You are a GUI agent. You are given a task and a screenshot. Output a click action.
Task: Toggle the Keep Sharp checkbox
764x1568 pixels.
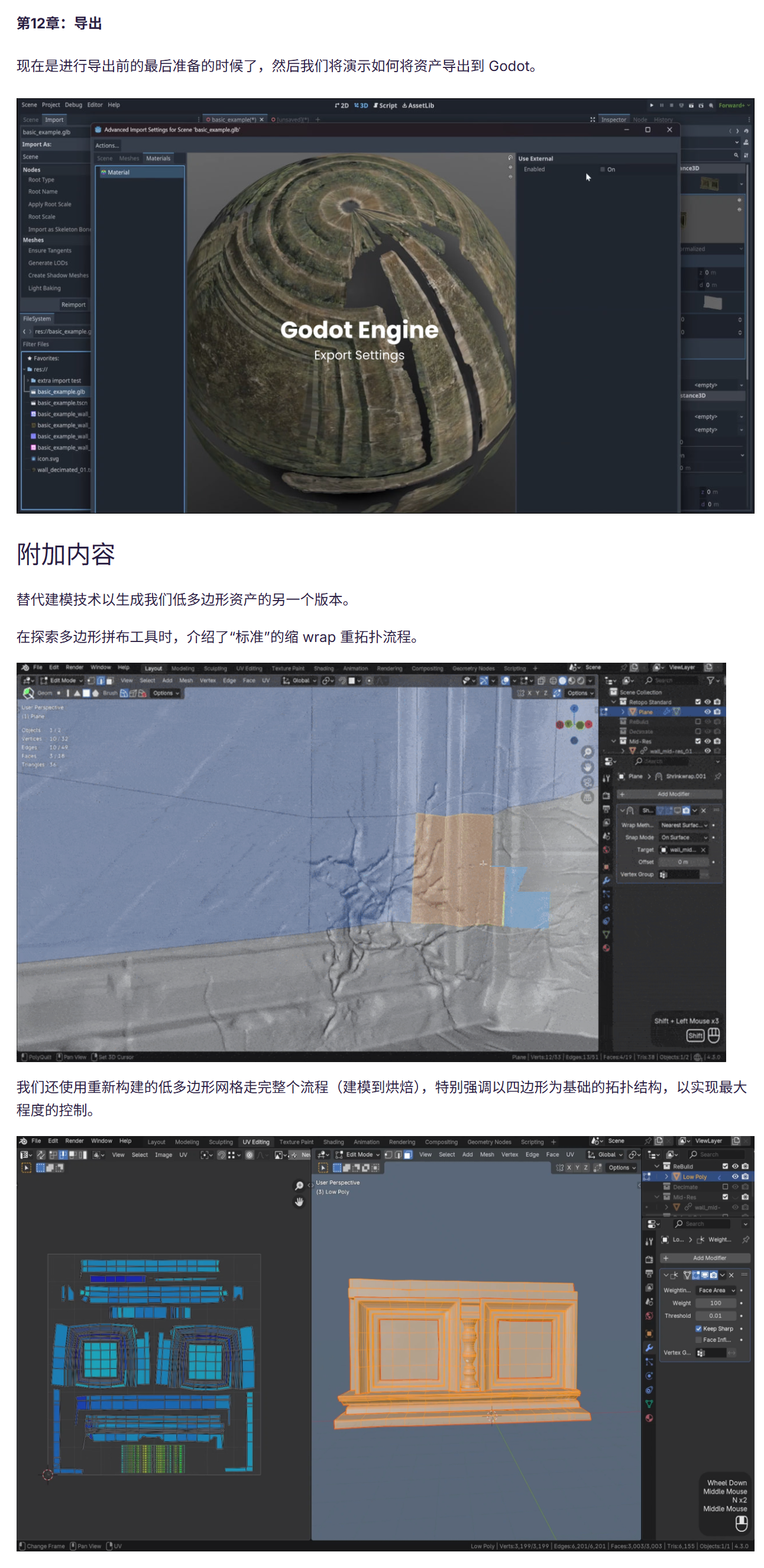pyautogui.click(x=698, y=1329)
